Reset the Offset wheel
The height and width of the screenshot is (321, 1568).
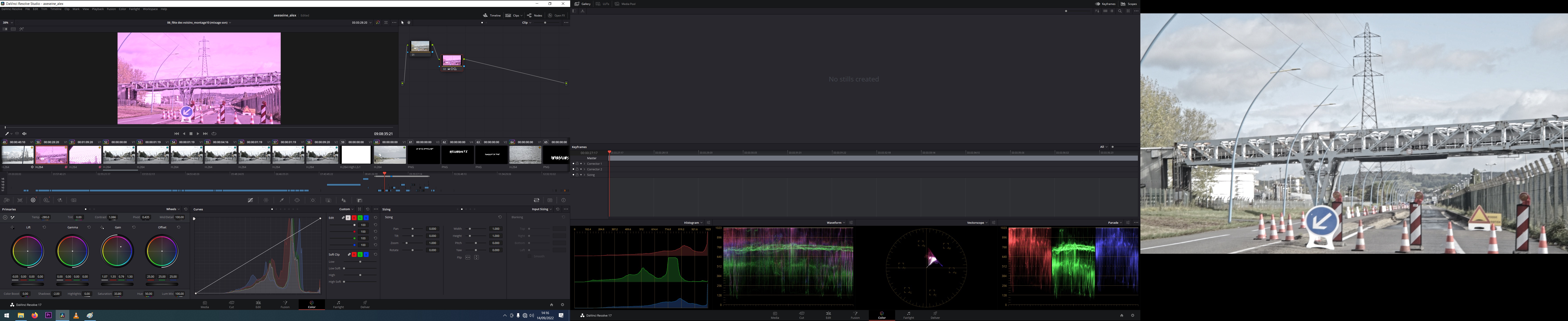click(x=178, y=227)
